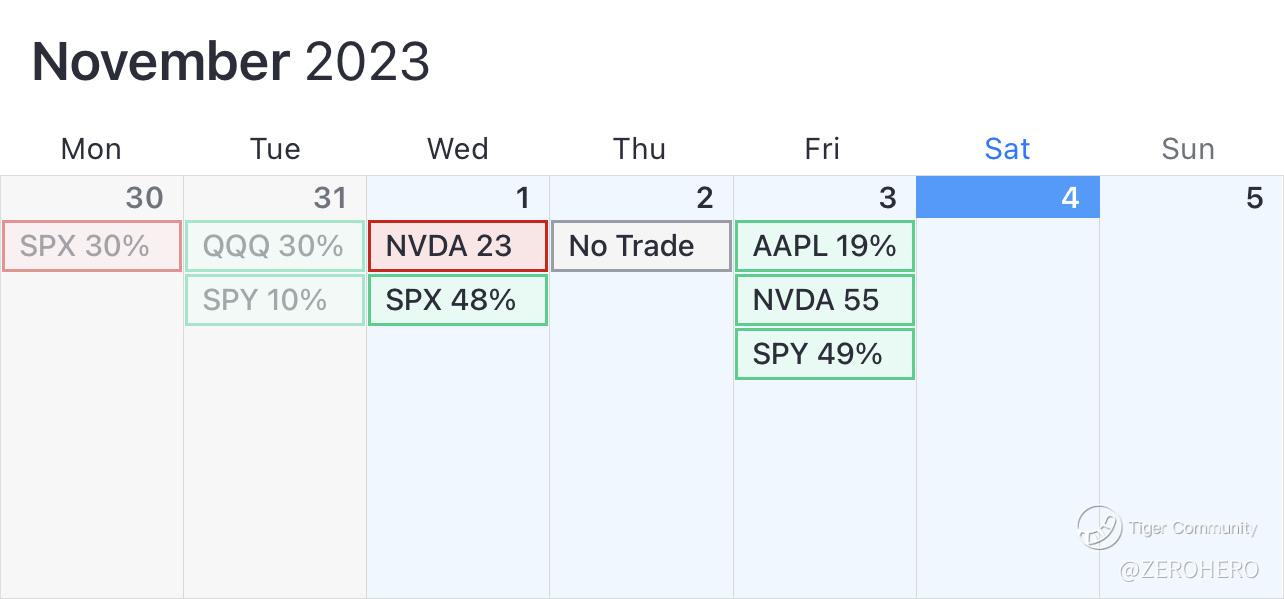1284x599 pixels.
Task: Click the Tiger Community logo icon
Action: click(x=1099, y=527)
